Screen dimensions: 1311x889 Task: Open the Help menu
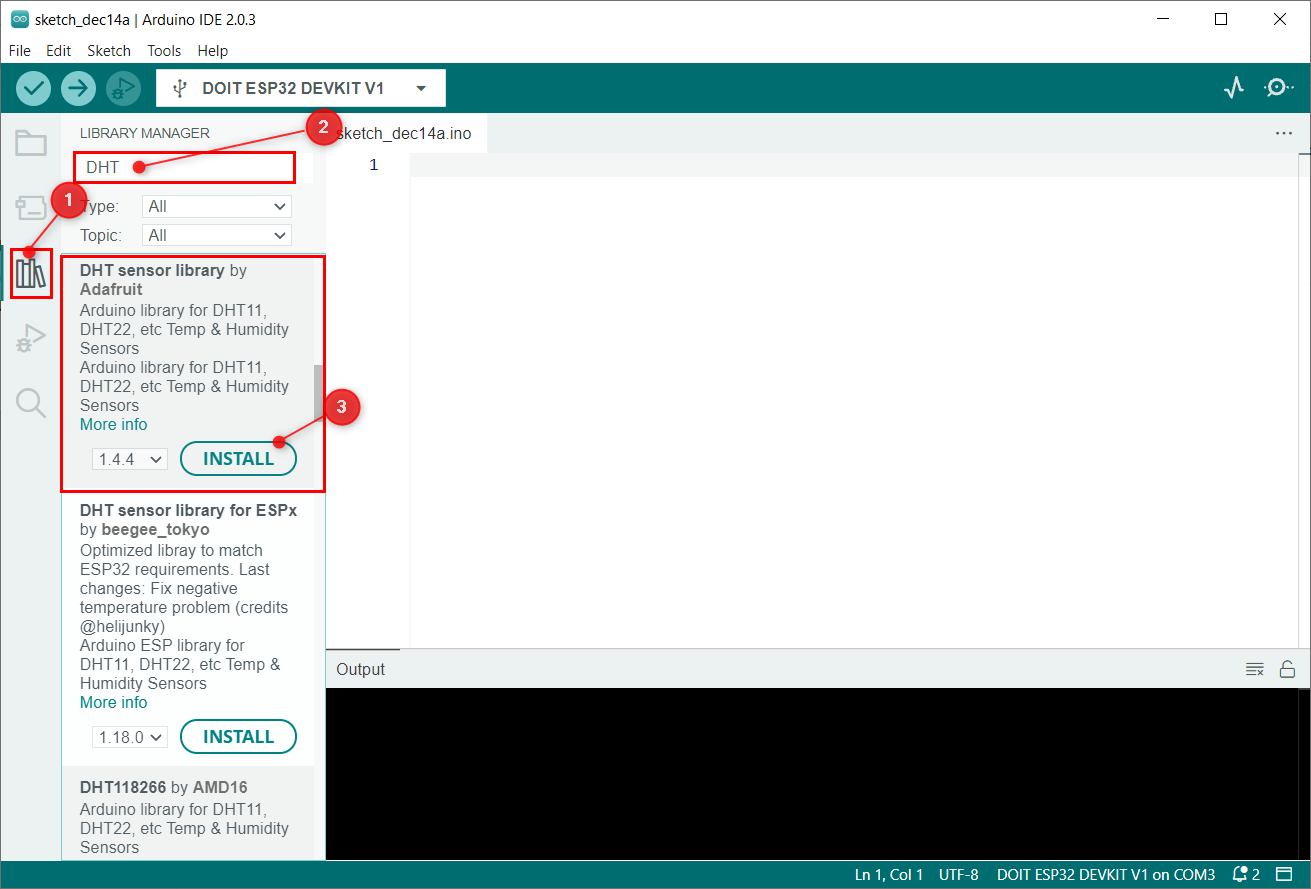pyautogui.click(x=213, y=50)
